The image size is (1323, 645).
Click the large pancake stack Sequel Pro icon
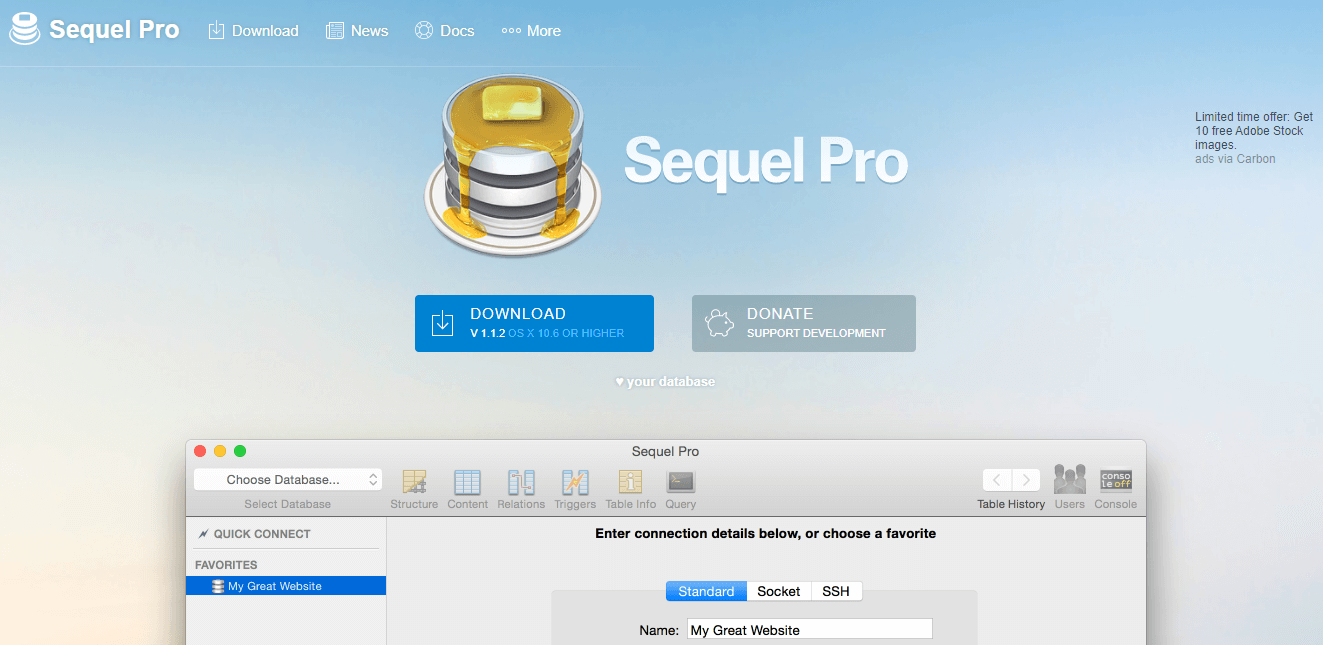(x=513, y=168)
